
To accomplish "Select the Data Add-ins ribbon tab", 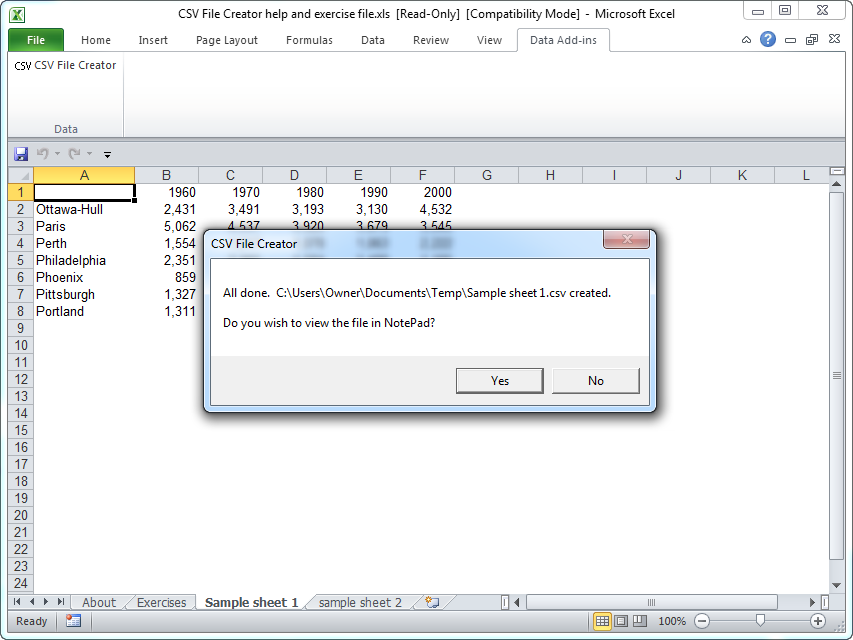I will click(563, 40).
